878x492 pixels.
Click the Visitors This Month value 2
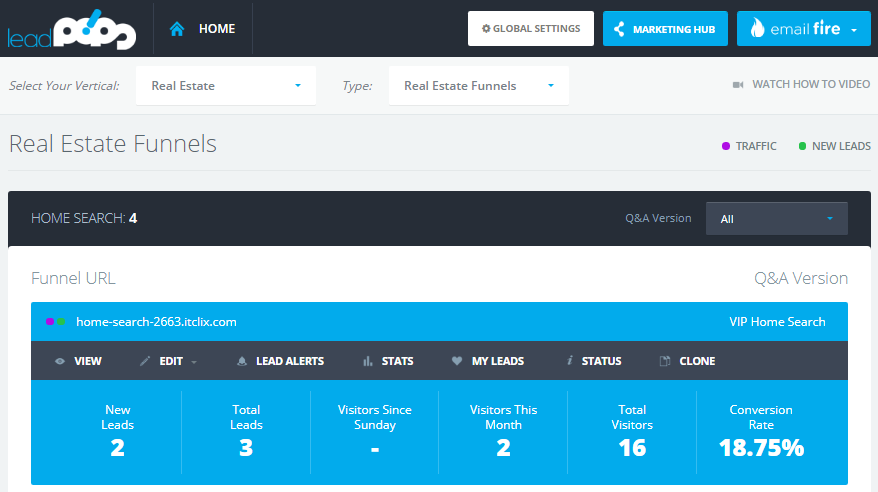pyautogui.click(x=503, y=448)
